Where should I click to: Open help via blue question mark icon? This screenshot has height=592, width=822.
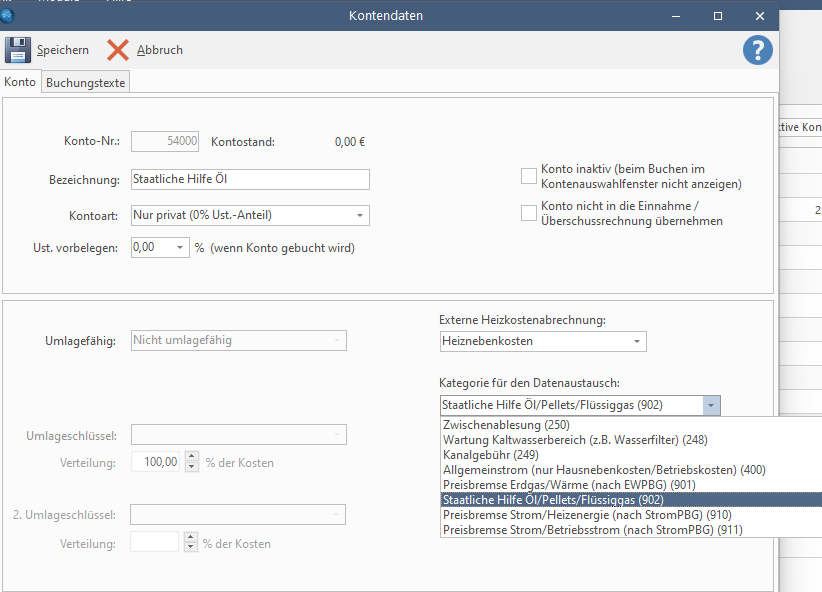[x=757, y=51]
